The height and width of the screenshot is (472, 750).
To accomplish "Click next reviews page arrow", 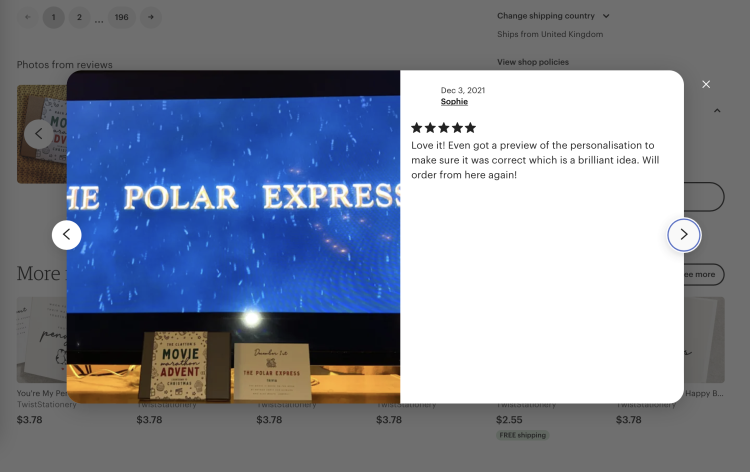I will point(151,17).
